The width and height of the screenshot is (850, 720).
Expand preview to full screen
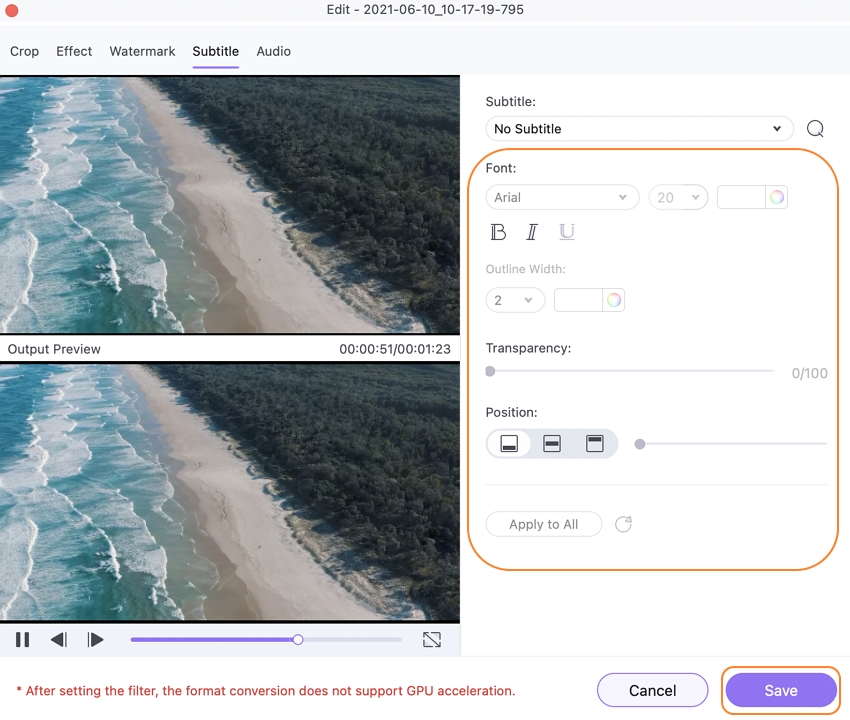coord(431,640)
